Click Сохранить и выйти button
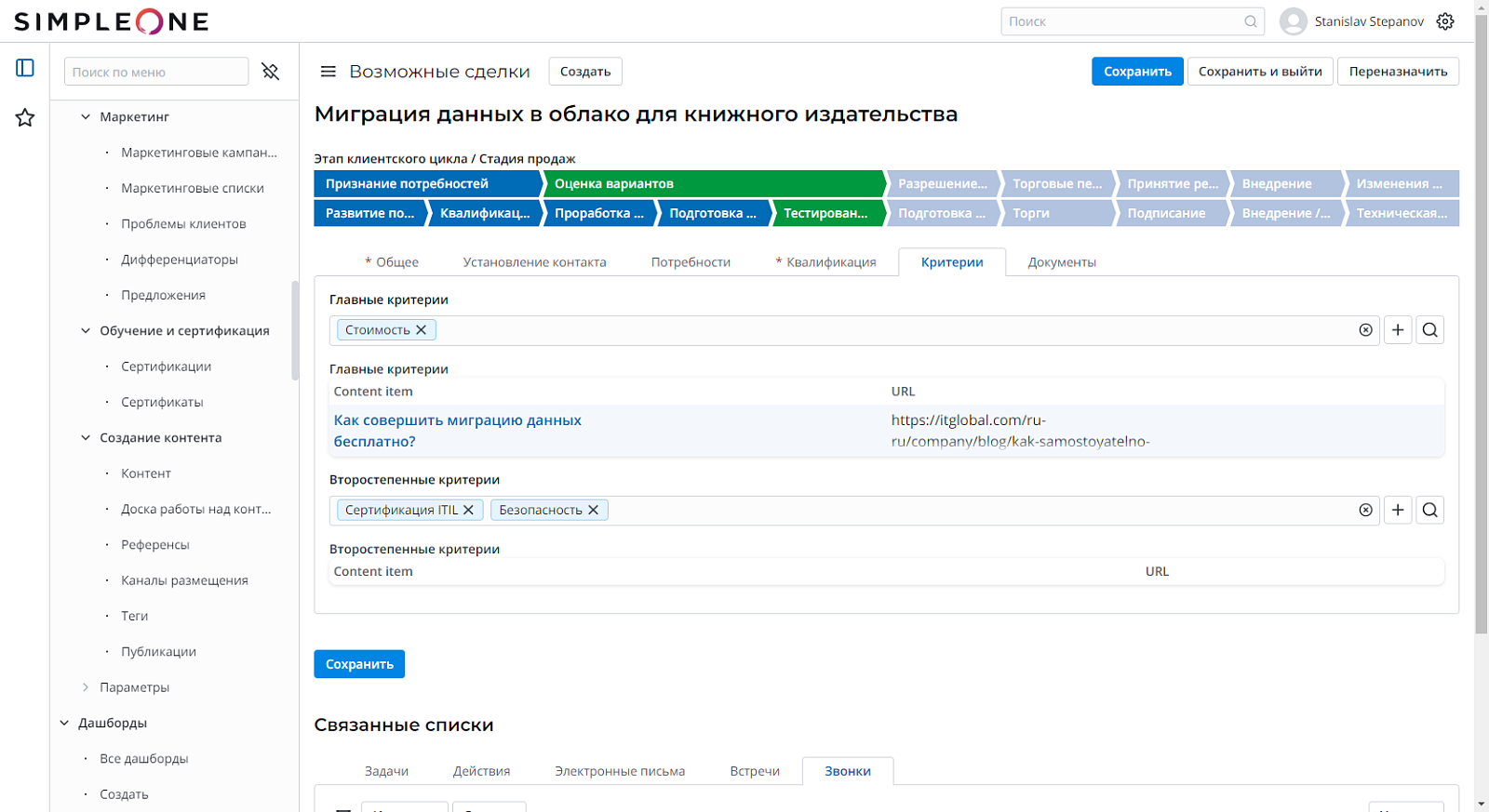The height and width of the screenshot is (812, 1489). point(1260,72)
